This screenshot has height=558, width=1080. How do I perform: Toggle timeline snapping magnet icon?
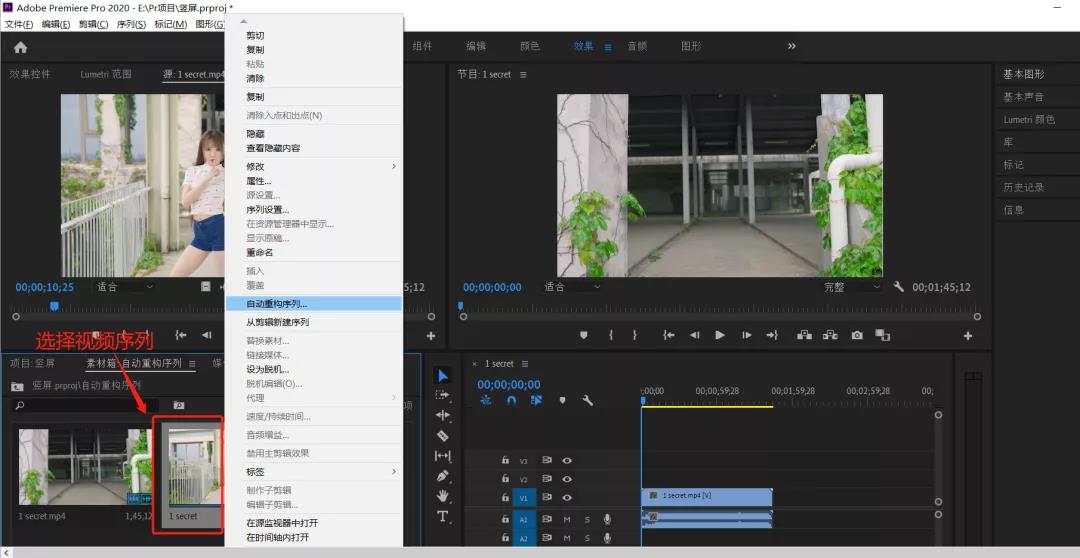(x=511, y=400)
